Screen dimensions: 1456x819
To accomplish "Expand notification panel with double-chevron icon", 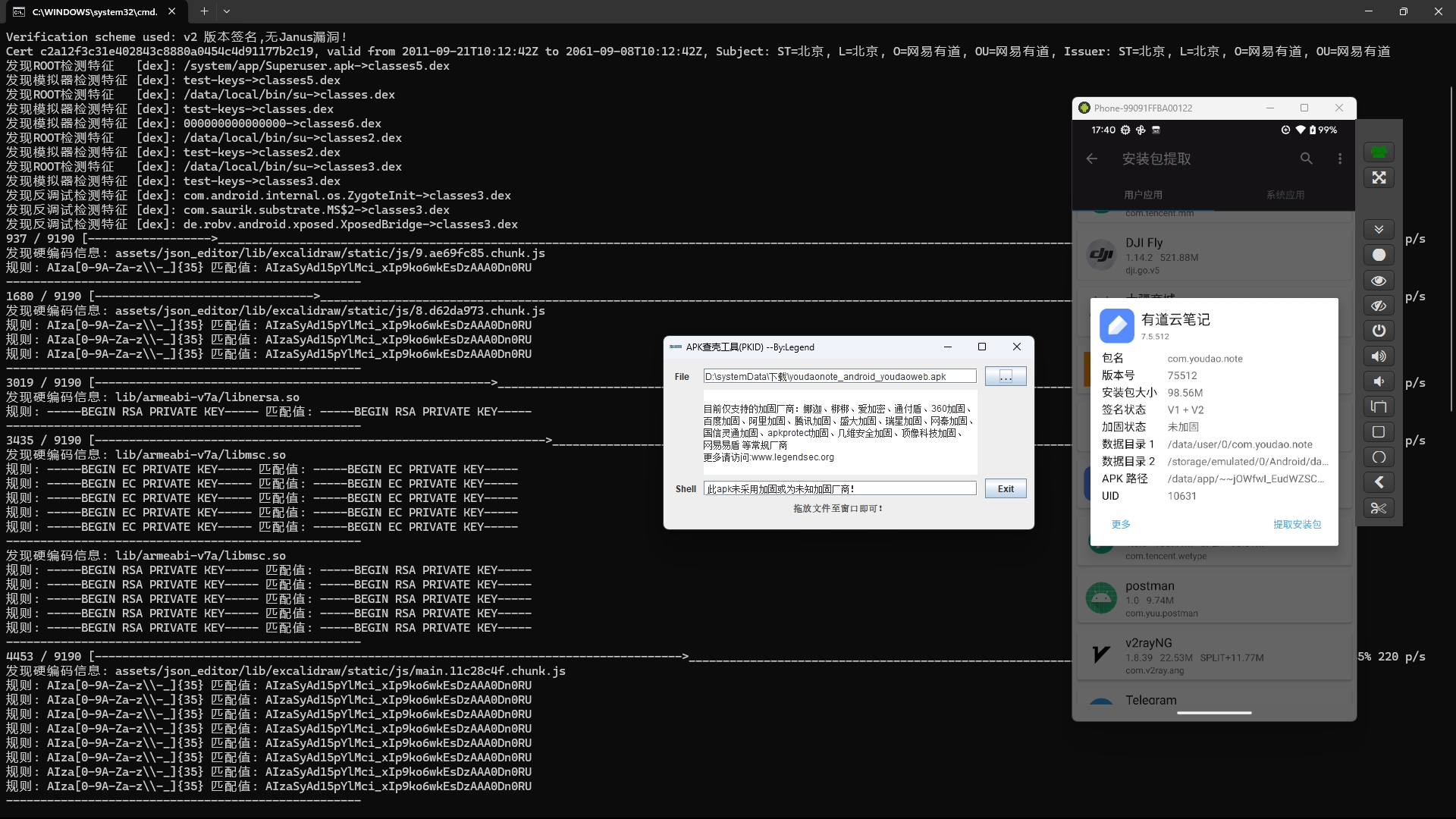I will tap(1379, 229).
